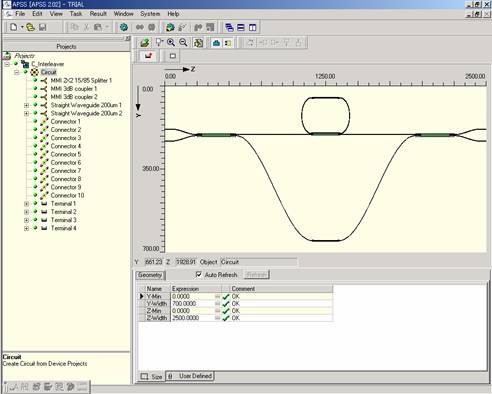This screenshot has height=394, width=492.
Task: Click the Zoom Out magnifier icon
Action: coord(183,42)
